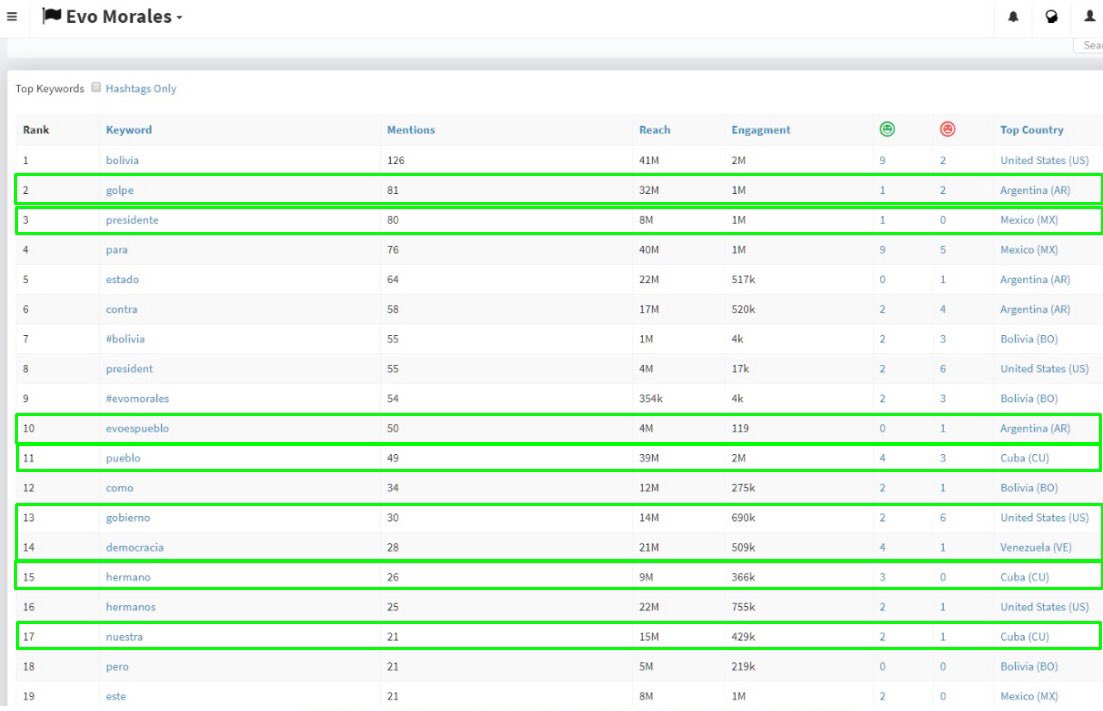Open the hamburger menu

click(x=12, y=16)
